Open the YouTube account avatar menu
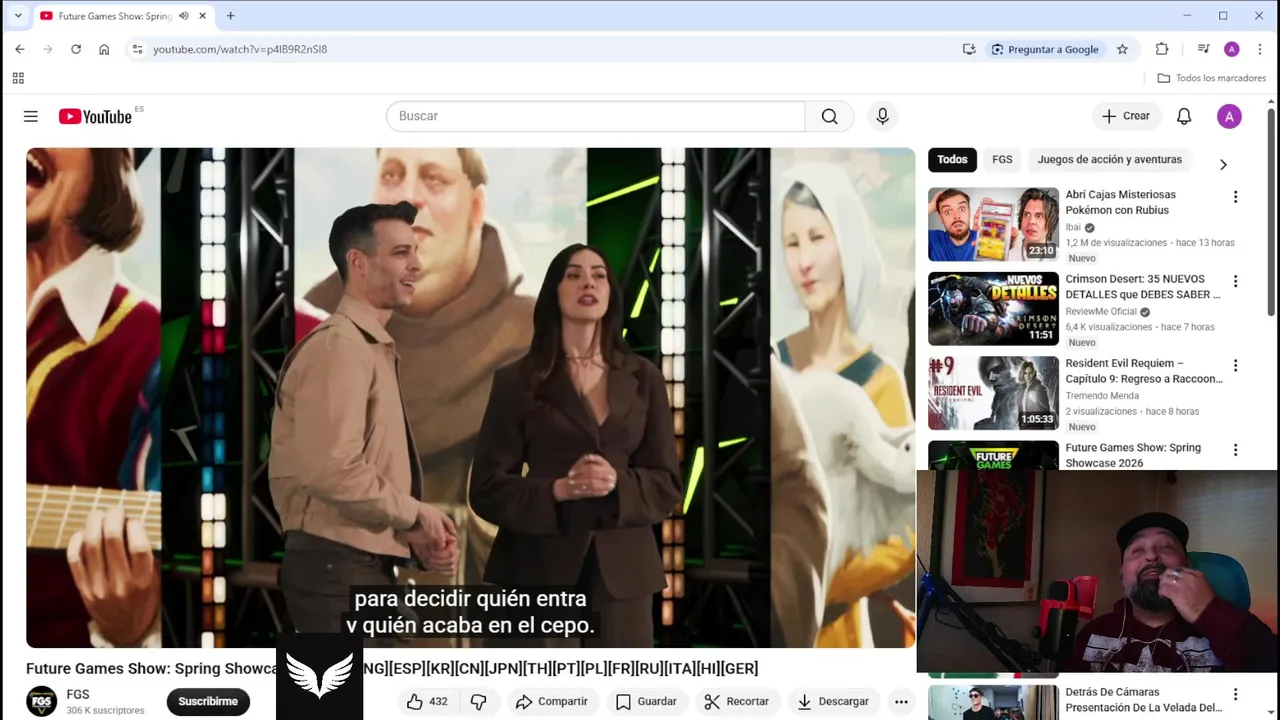The width and height of the screenshot is (1280, 720). point(1229,116)
